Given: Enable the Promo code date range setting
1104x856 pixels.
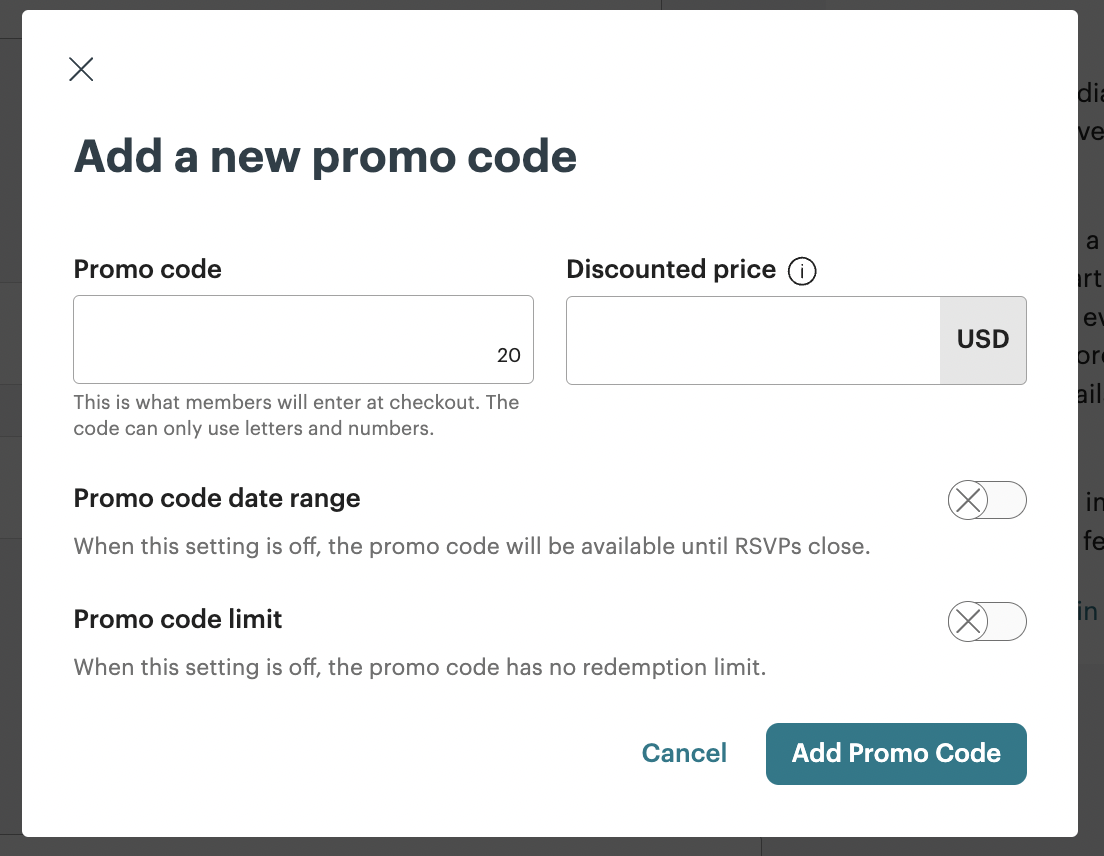Looking at the screenshot, I should coord(987,500).
